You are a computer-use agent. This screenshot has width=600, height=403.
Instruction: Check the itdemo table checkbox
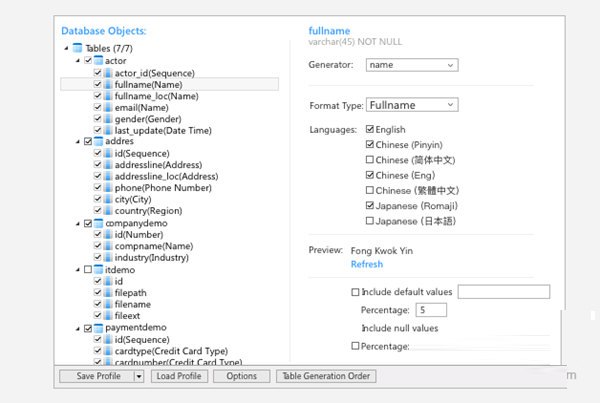[88, 269]
